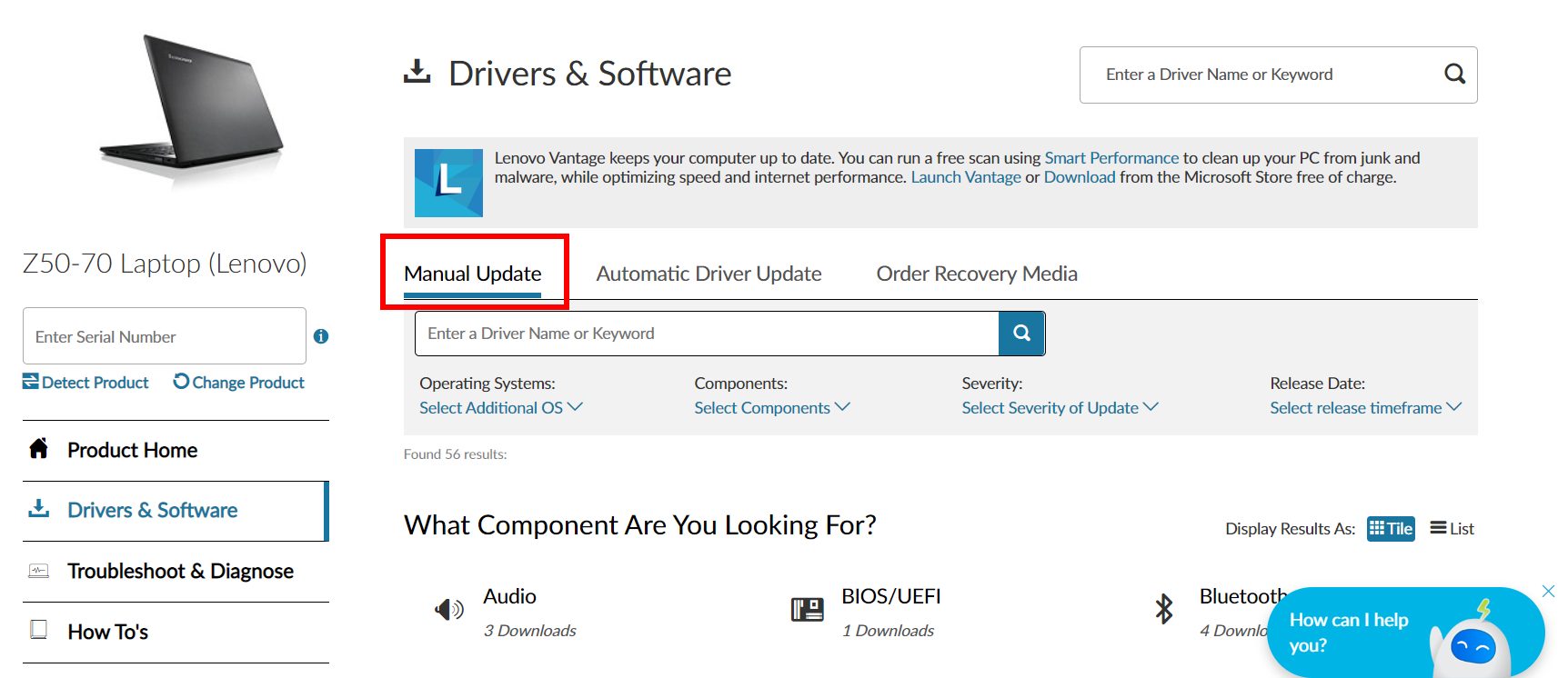The width and height of the screenshot is (1568, 678).
Task: Click the "Found 56 results:" text
Action: 455,454
